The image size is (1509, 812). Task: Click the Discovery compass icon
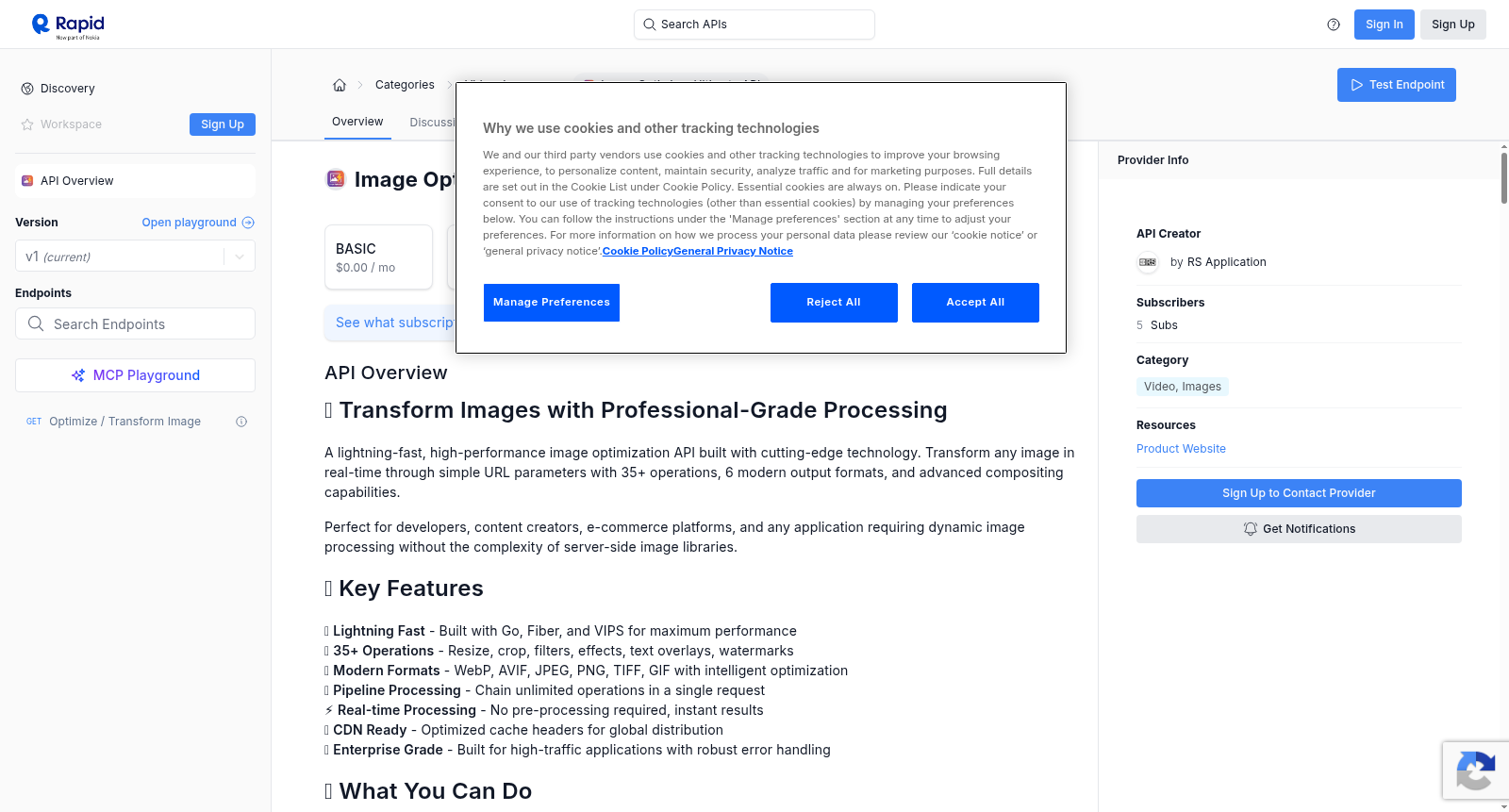[27, 89]
